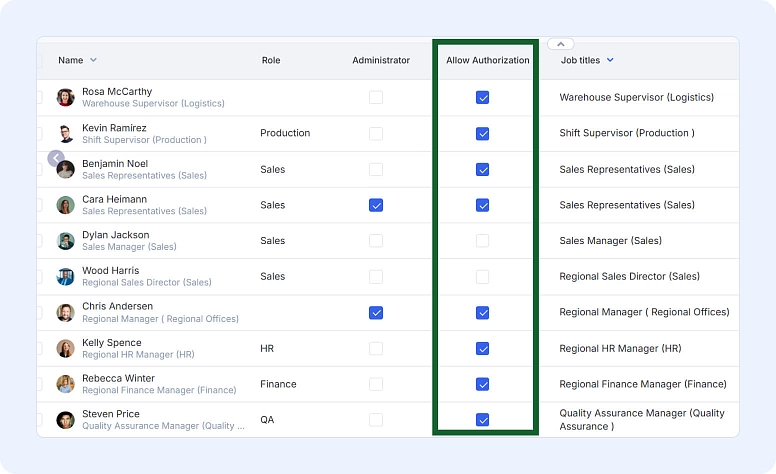Click Kelly Spence's avatar
Screen dimensions: 776x474
65,349
